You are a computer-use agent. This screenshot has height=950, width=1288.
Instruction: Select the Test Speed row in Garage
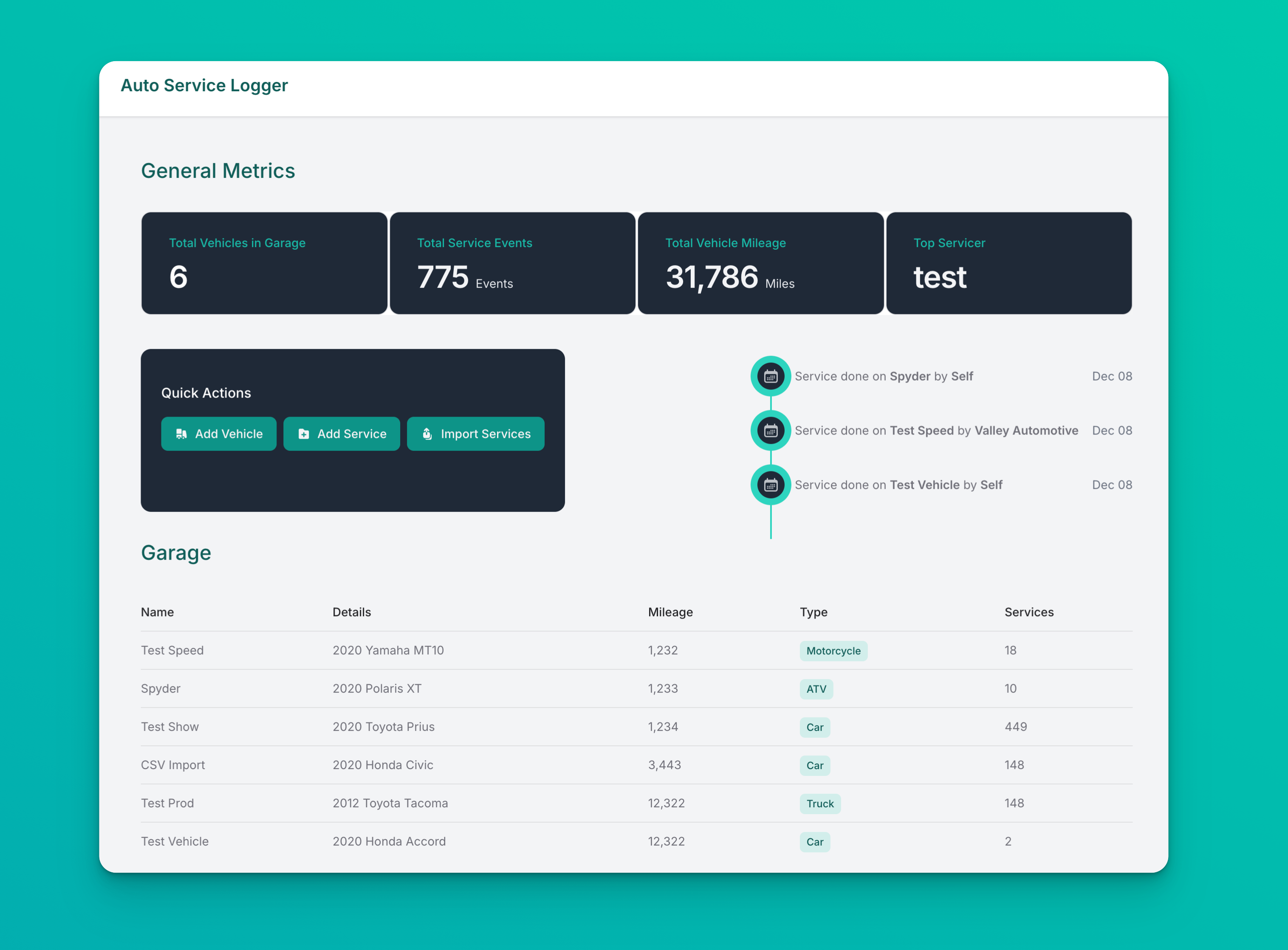(x=172, y=651)
